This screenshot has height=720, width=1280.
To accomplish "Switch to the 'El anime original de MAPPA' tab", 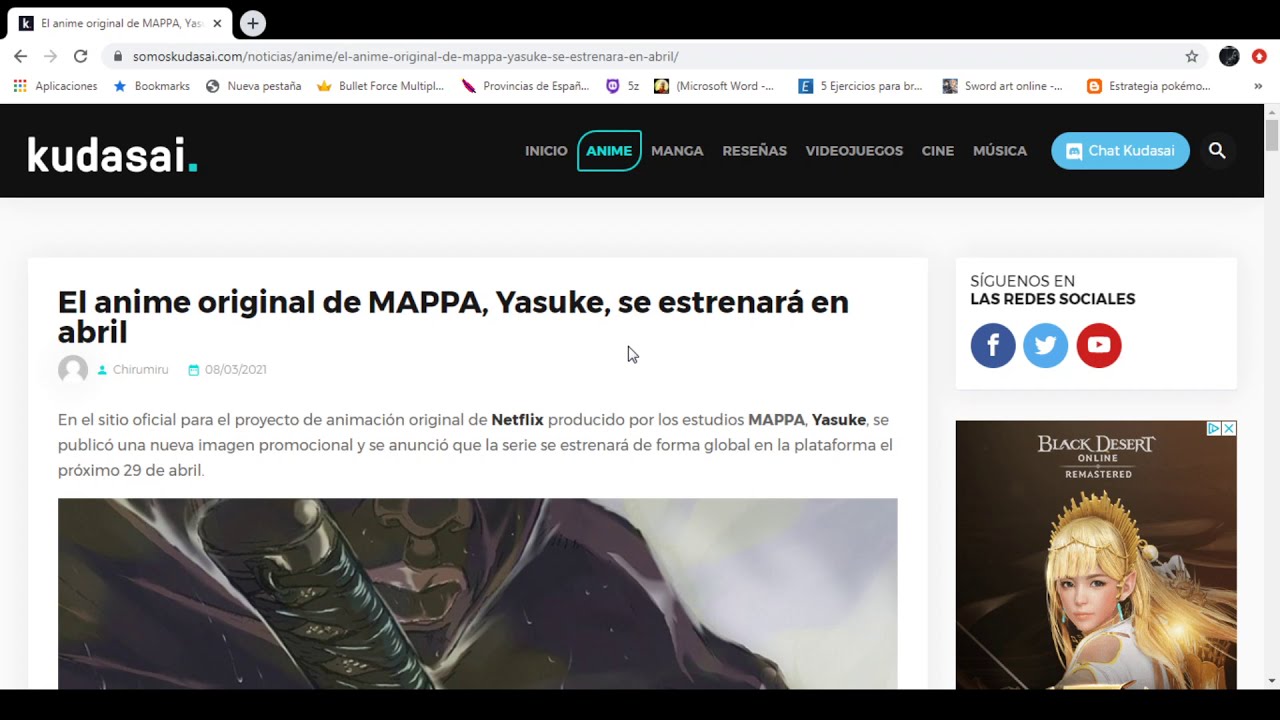I will [120, 22].
